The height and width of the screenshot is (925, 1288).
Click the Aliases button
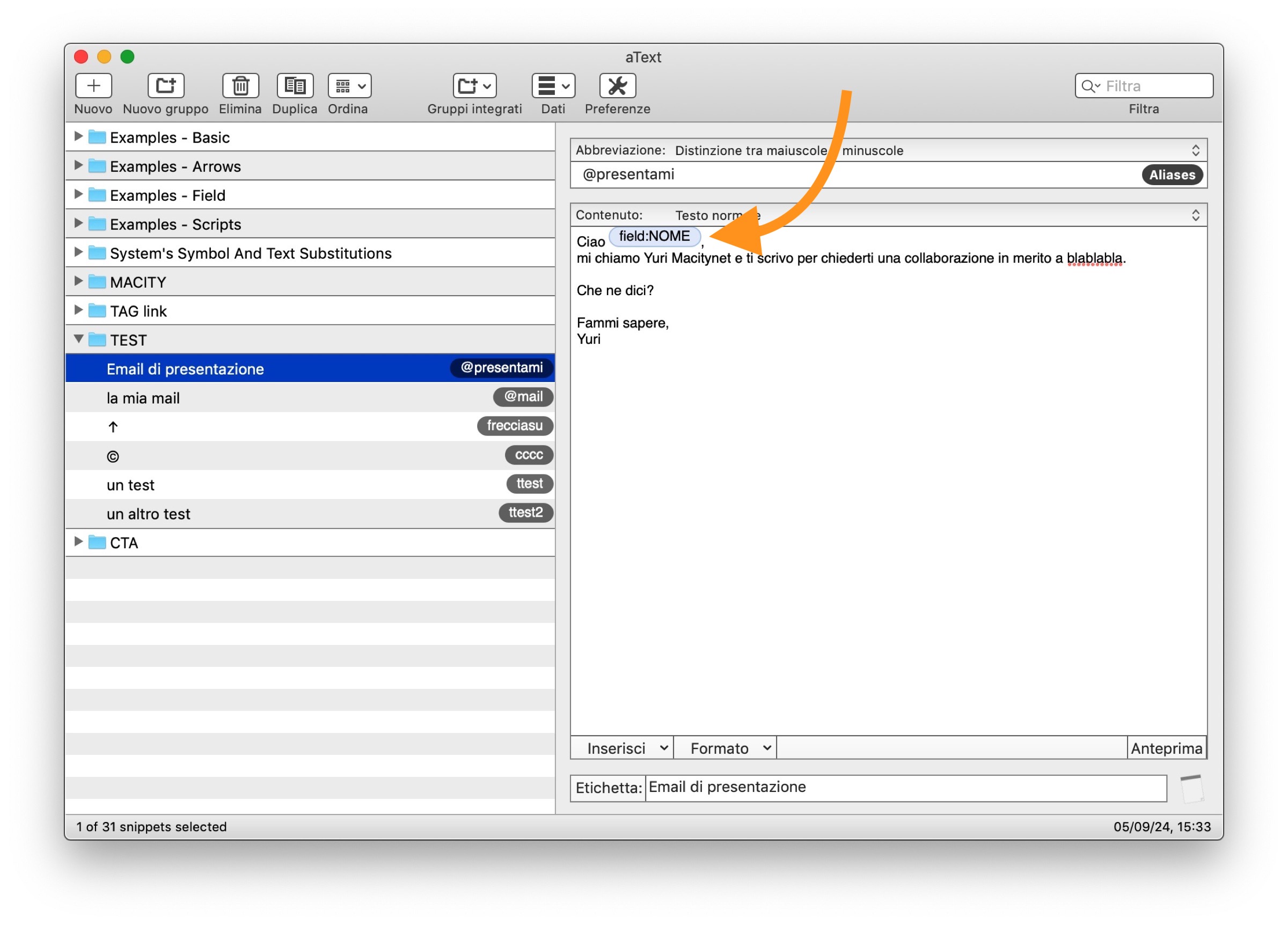tap(1172, 175)
